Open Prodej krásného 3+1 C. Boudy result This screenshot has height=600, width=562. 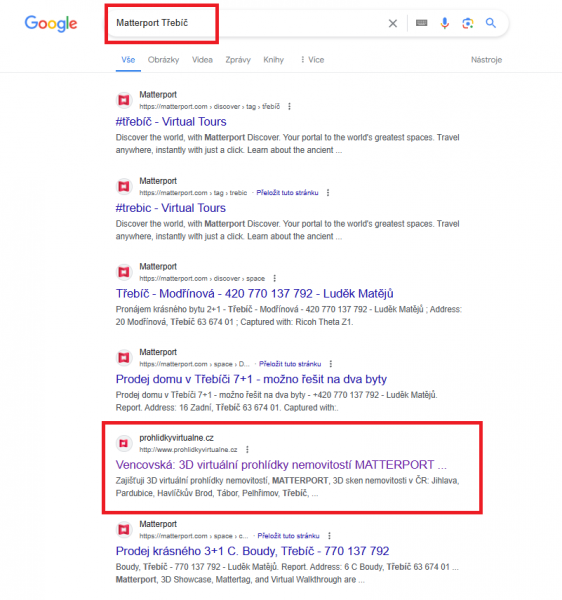pyautogui.click(x=252, y=551)
